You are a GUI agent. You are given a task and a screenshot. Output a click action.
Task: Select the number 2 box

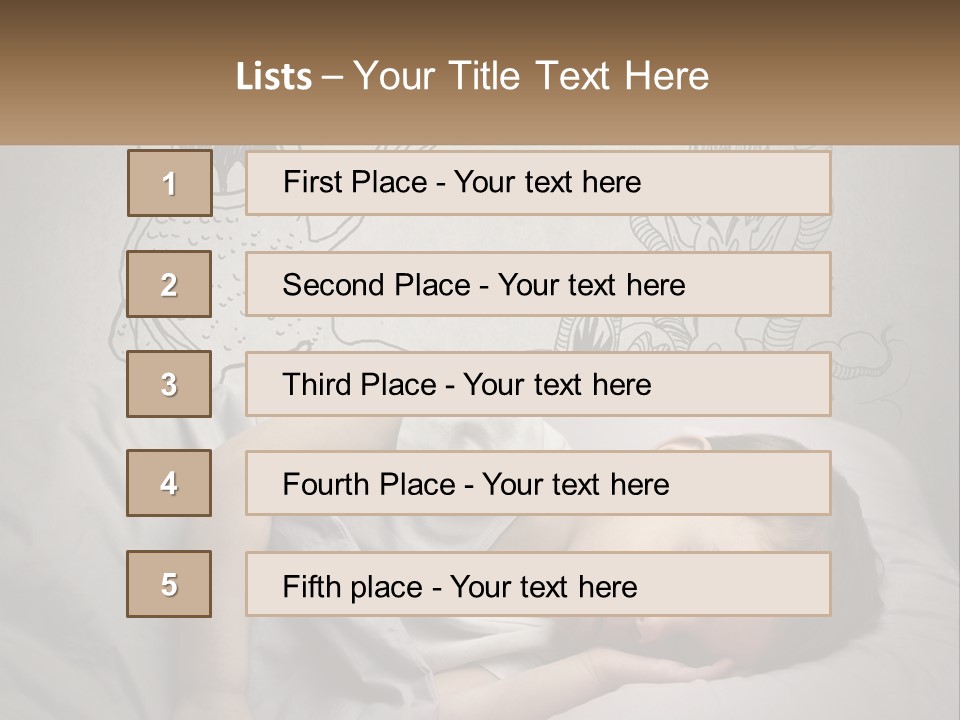(169, 284)
